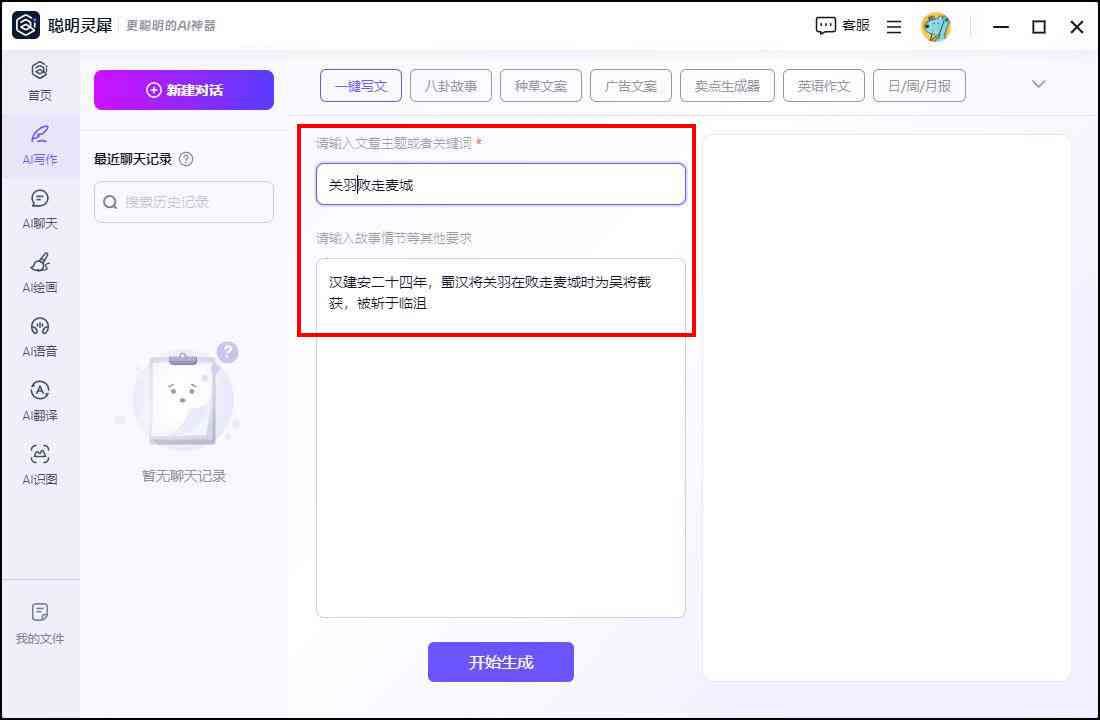Click the 暂无聊天记录 placeholder text
The height and width of the screenshot is (720, 1100).
(184, 476)
